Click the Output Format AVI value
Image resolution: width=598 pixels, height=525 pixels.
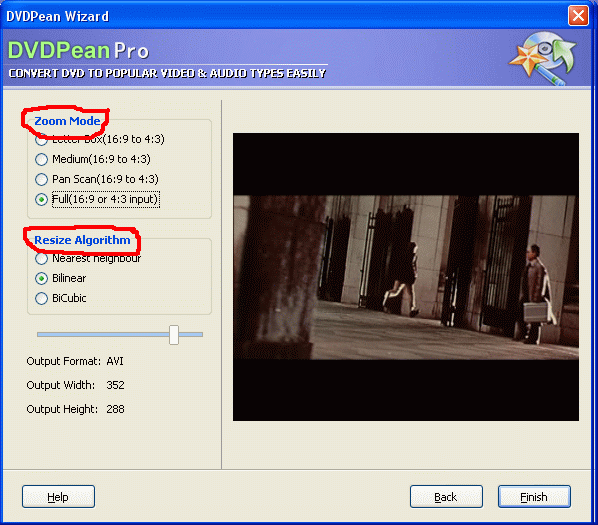(115, 361)
